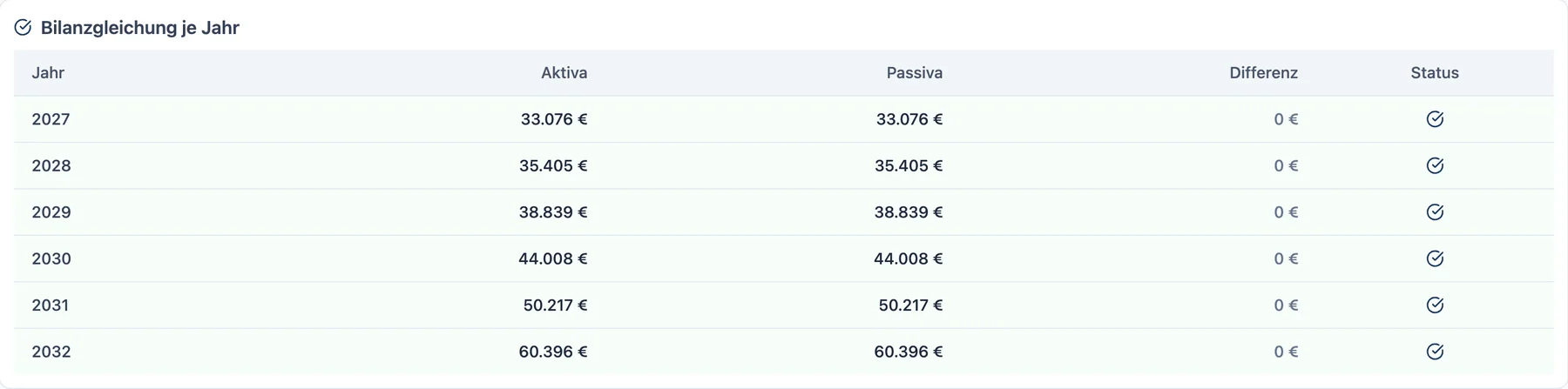Select the Differenz column header

pos(1263,73)
